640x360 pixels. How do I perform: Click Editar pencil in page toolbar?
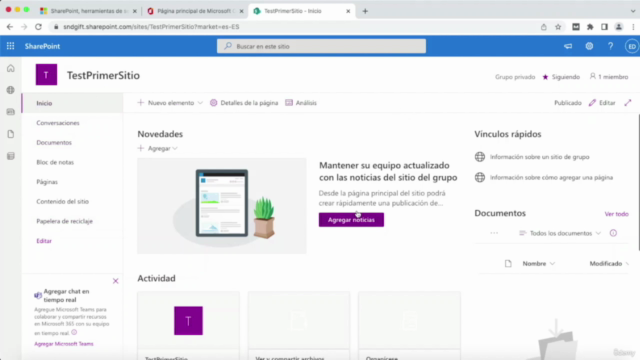pos(602,103)
